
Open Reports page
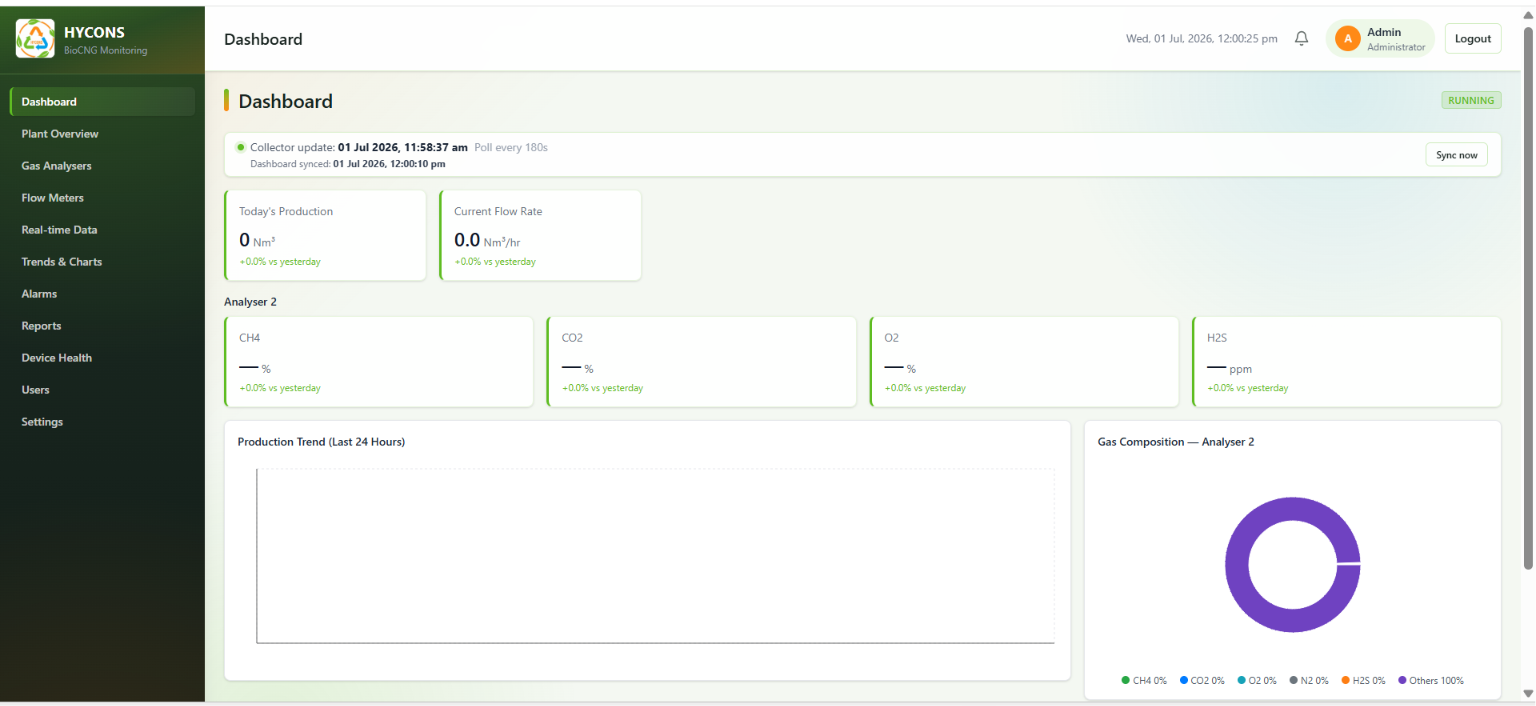tap(102, 326)
